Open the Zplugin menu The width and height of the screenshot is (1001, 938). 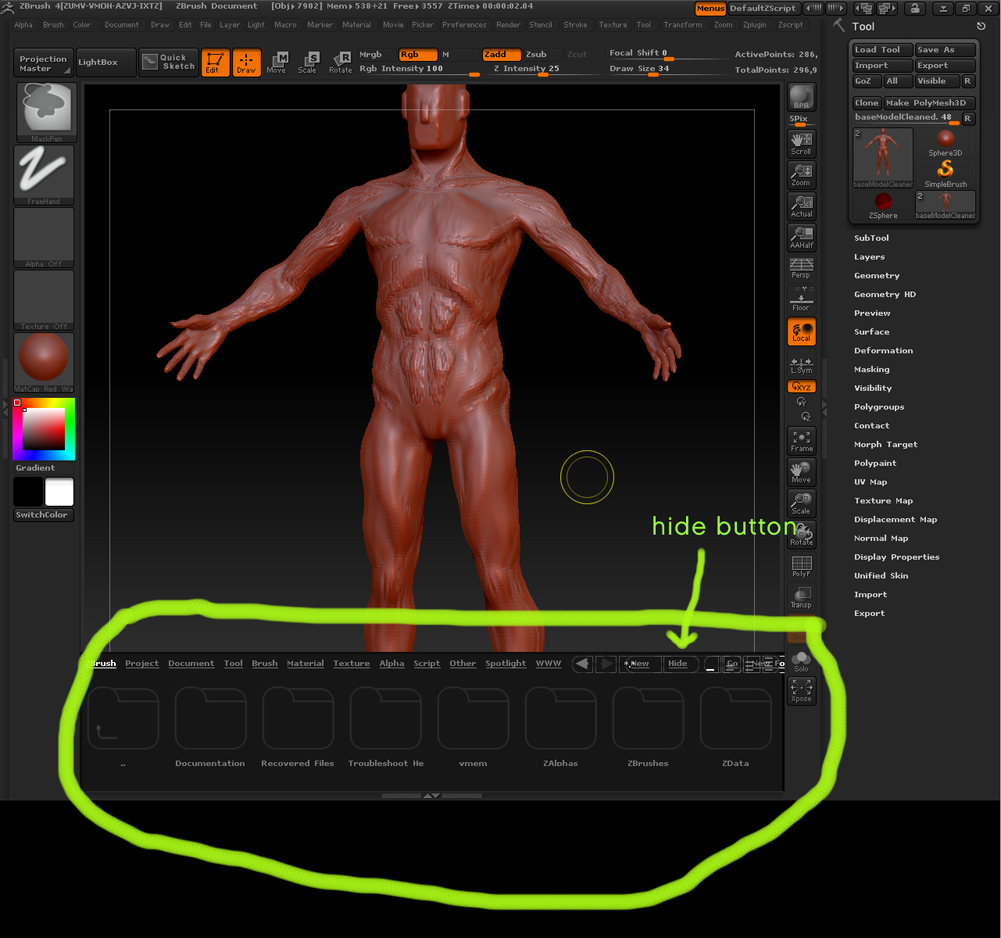(755, 25)
